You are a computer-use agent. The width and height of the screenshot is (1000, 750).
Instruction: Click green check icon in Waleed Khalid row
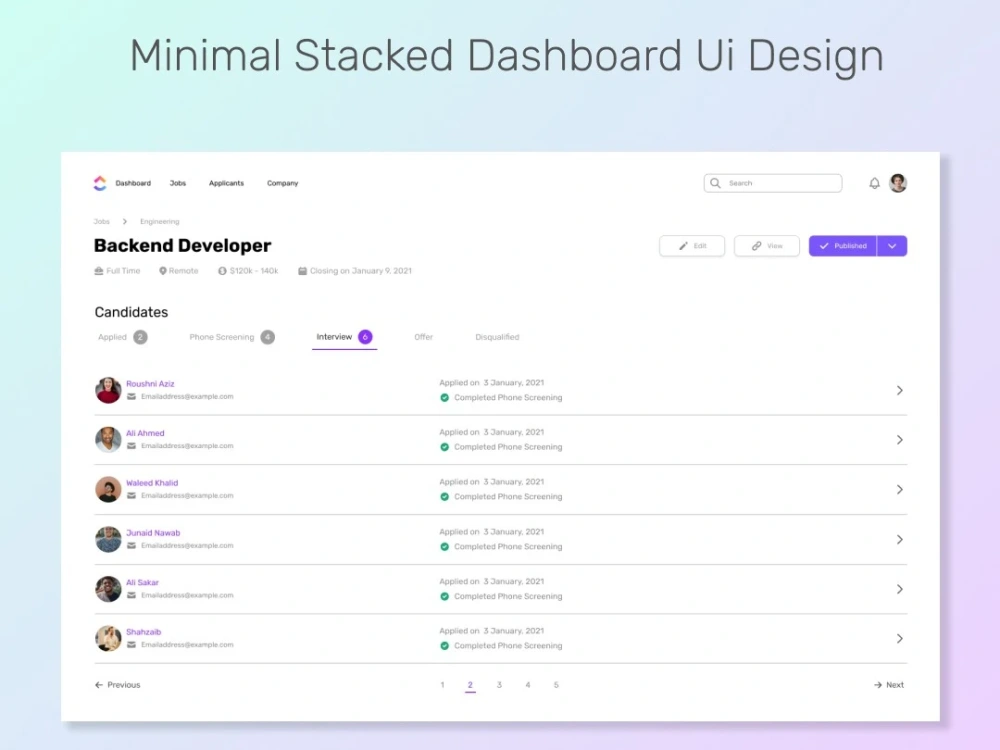point(445,497)
